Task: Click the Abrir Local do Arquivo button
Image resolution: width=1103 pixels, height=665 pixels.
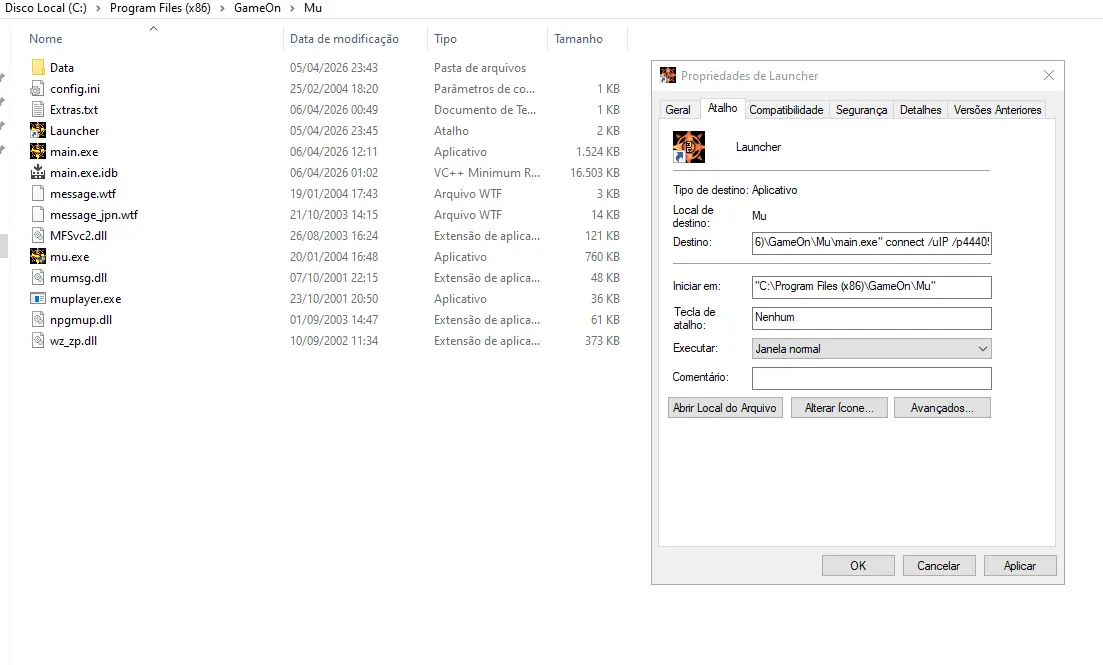Action: pyautogui.click(x=725, y=408)
